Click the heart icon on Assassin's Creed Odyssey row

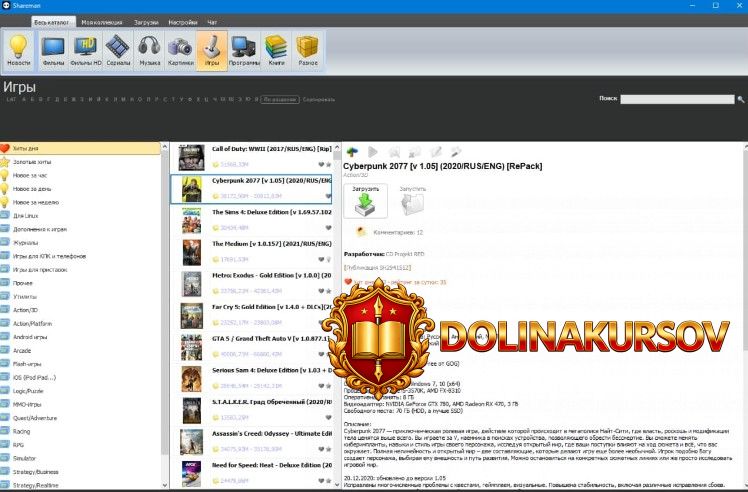tap(321, 449)
